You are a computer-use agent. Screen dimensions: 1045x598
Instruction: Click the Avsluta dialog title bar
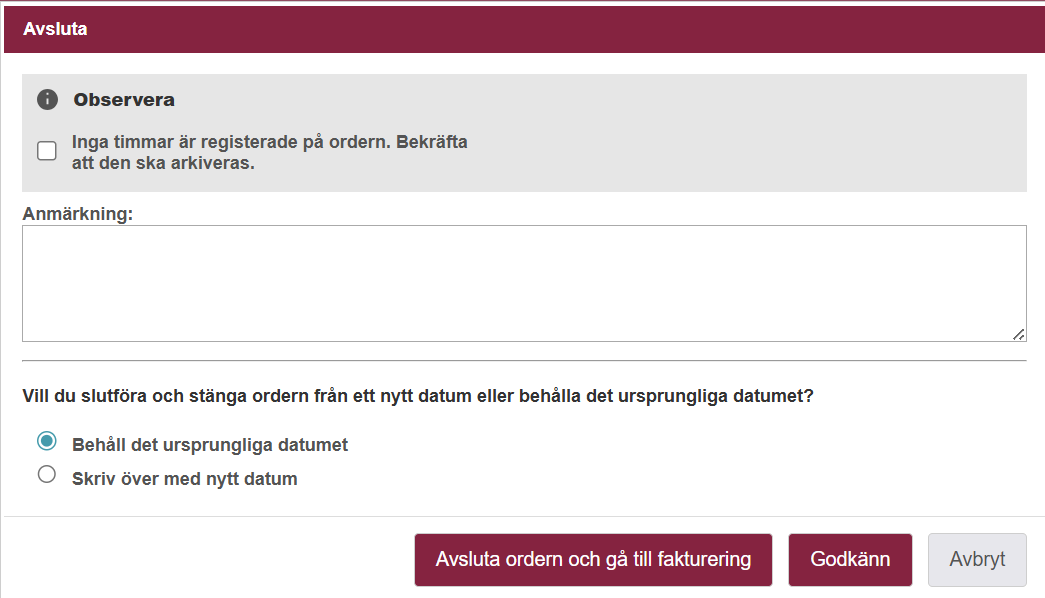pos(522,29)
